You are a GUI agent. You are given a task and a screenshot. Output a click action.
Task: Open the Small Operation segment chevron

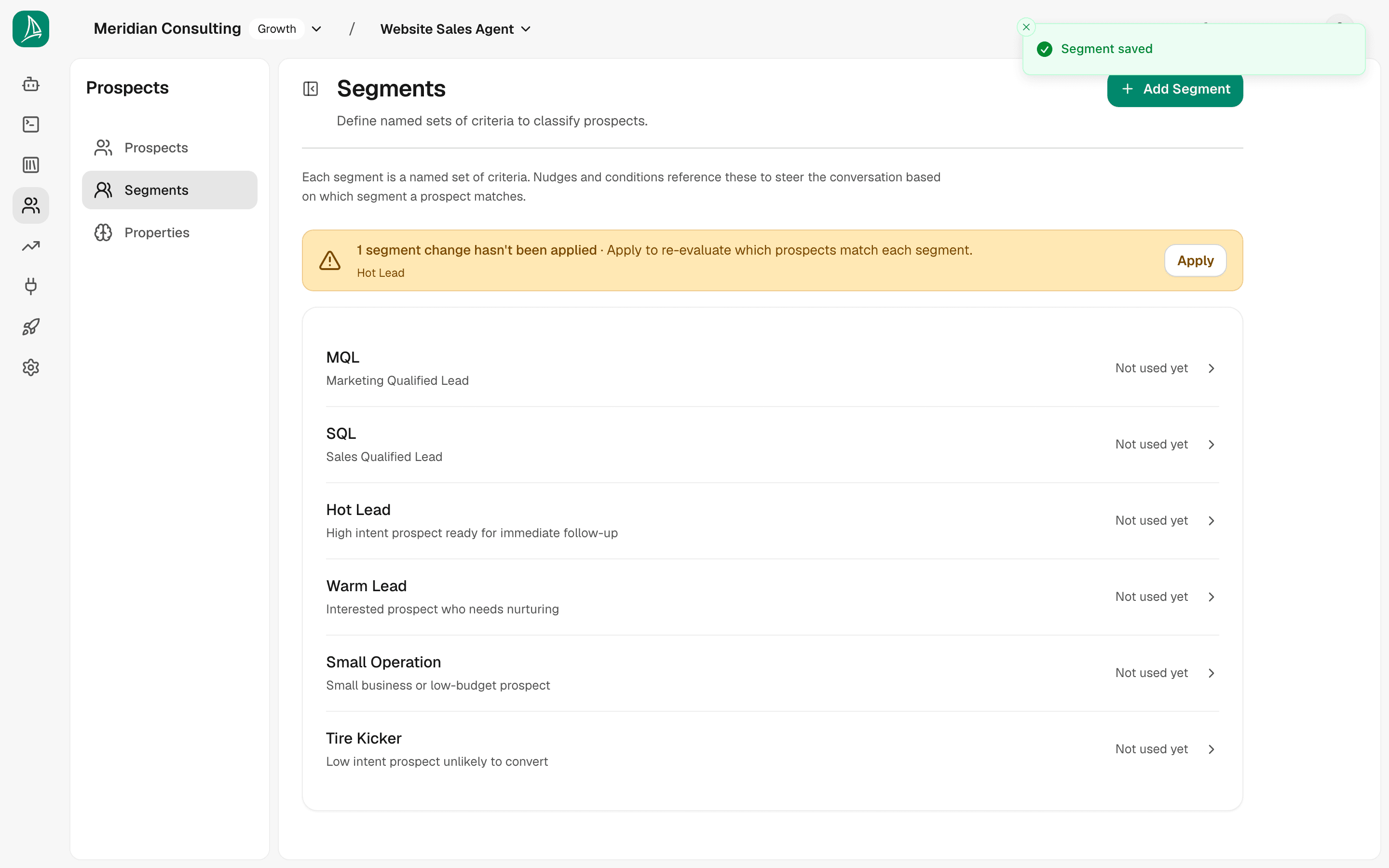coord(1211,673)
